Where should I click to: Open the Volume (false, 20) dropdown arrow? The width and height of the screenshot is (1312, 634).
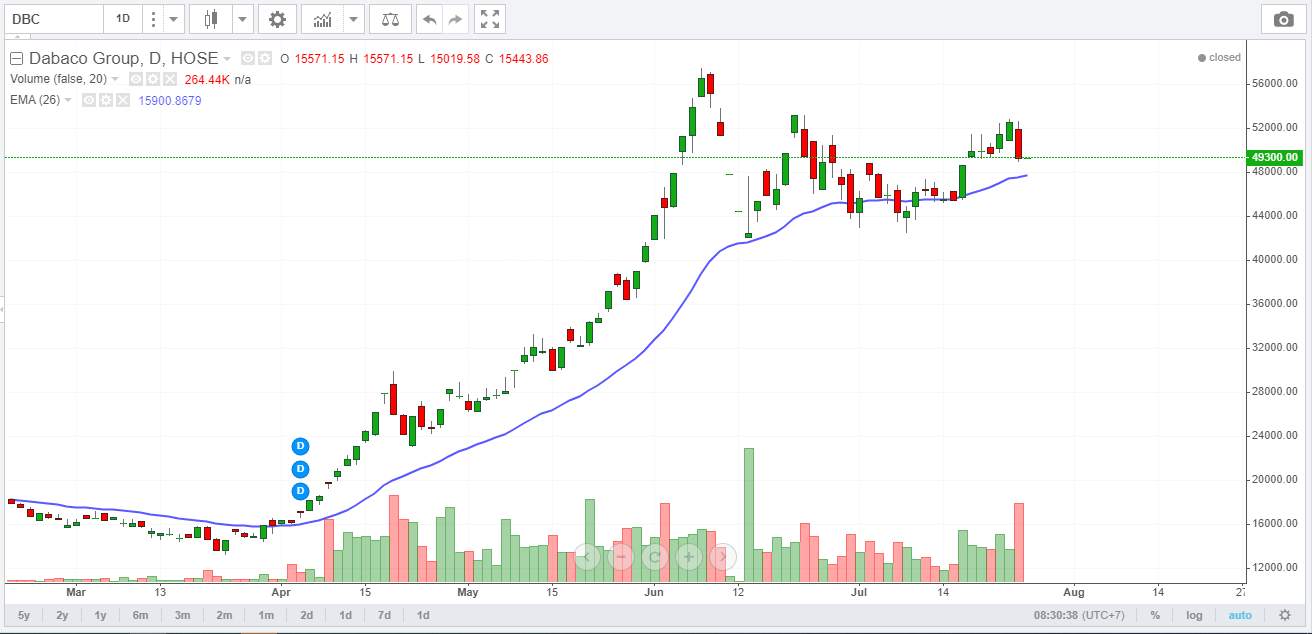[115, 79]
